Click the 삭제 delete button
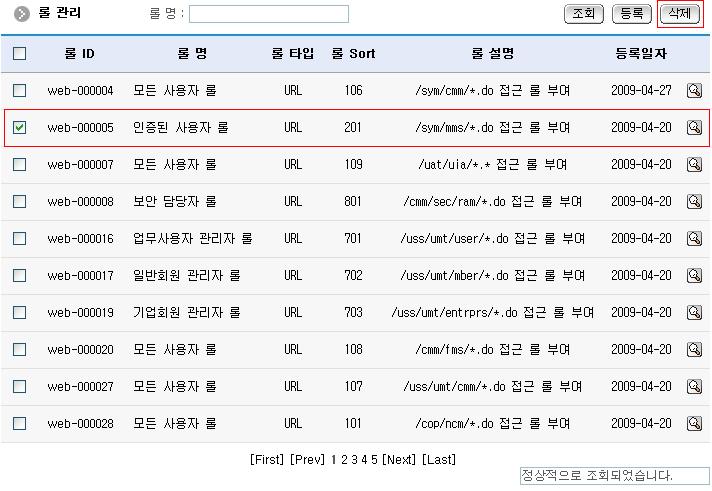712x491 pixels. tap(680, 14)
